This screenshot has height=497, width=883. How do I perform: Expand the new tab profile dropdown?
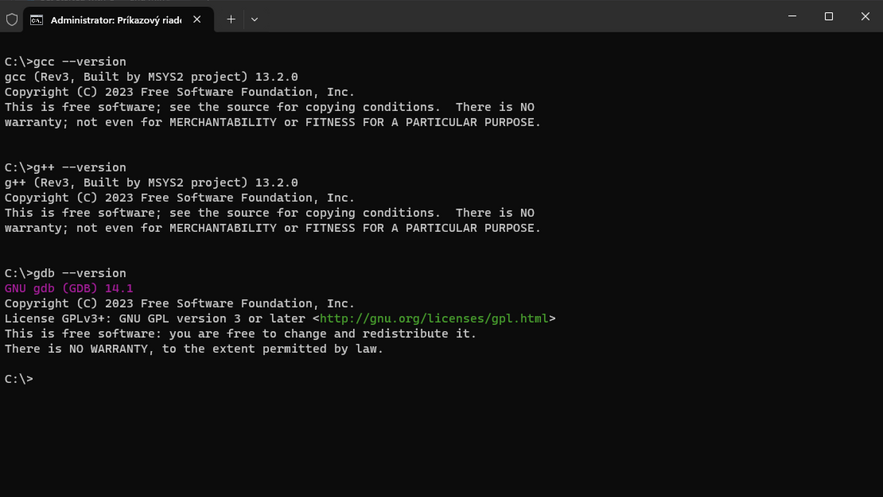(255, 19)
